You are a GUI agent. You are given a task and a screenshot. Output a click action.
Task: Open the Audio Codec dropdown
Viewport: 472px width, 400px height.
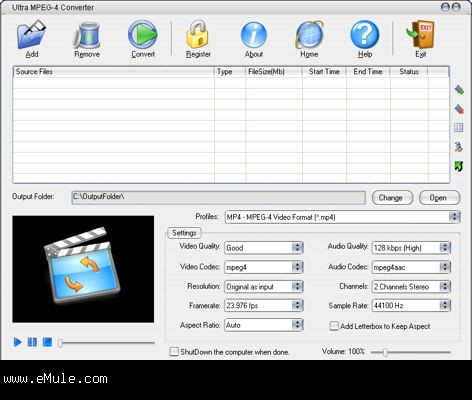(411, 267)
